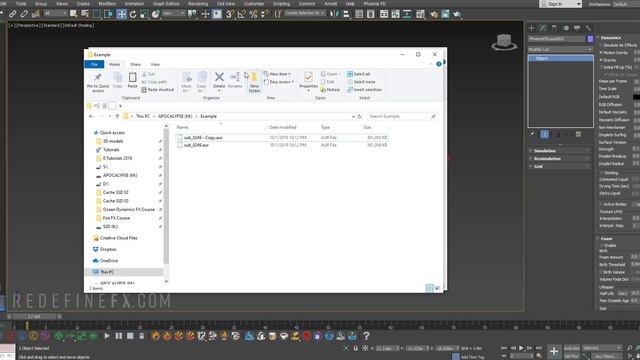
Task: Open Easy access dropdown in Explorer ribbon
Action: [279, 82]
